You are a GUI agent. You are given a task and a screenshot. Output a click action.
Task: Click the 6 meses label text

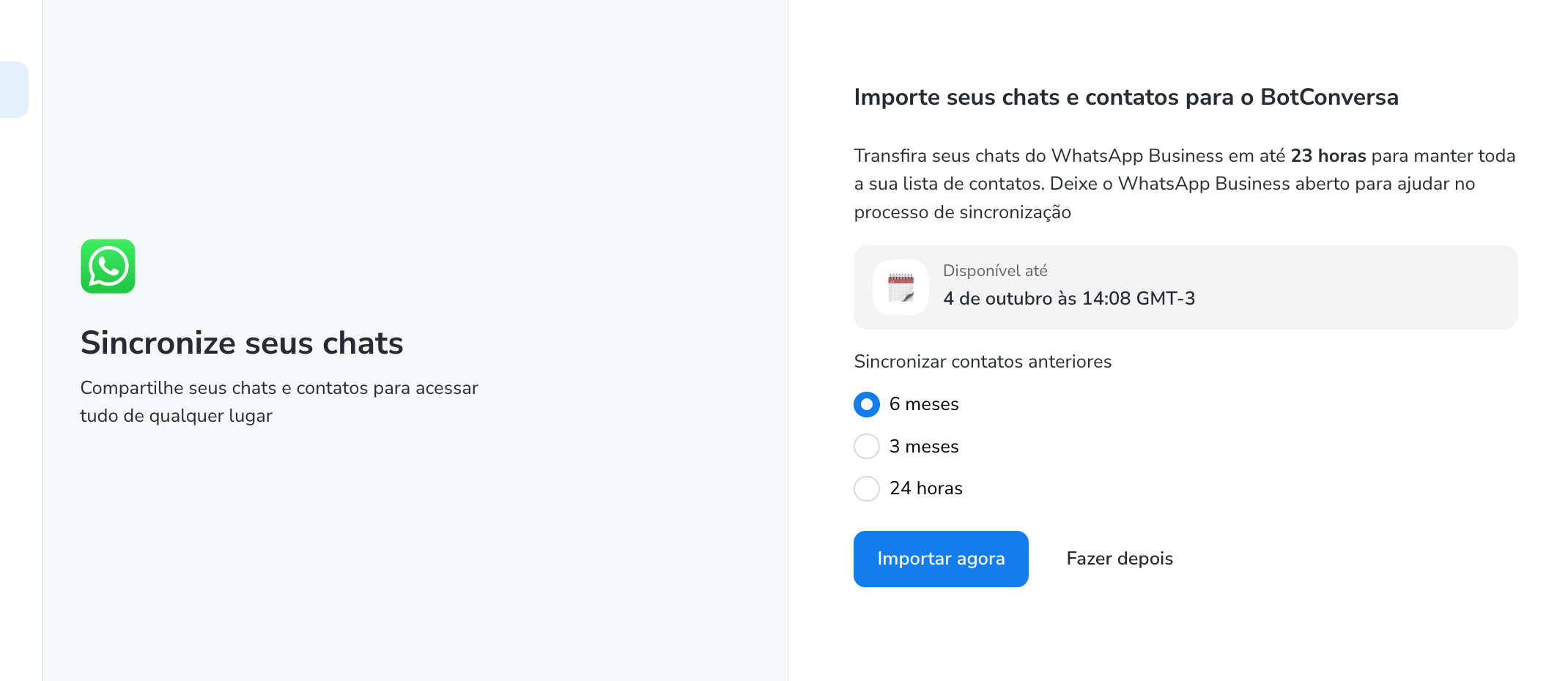[x=923, y=404]
